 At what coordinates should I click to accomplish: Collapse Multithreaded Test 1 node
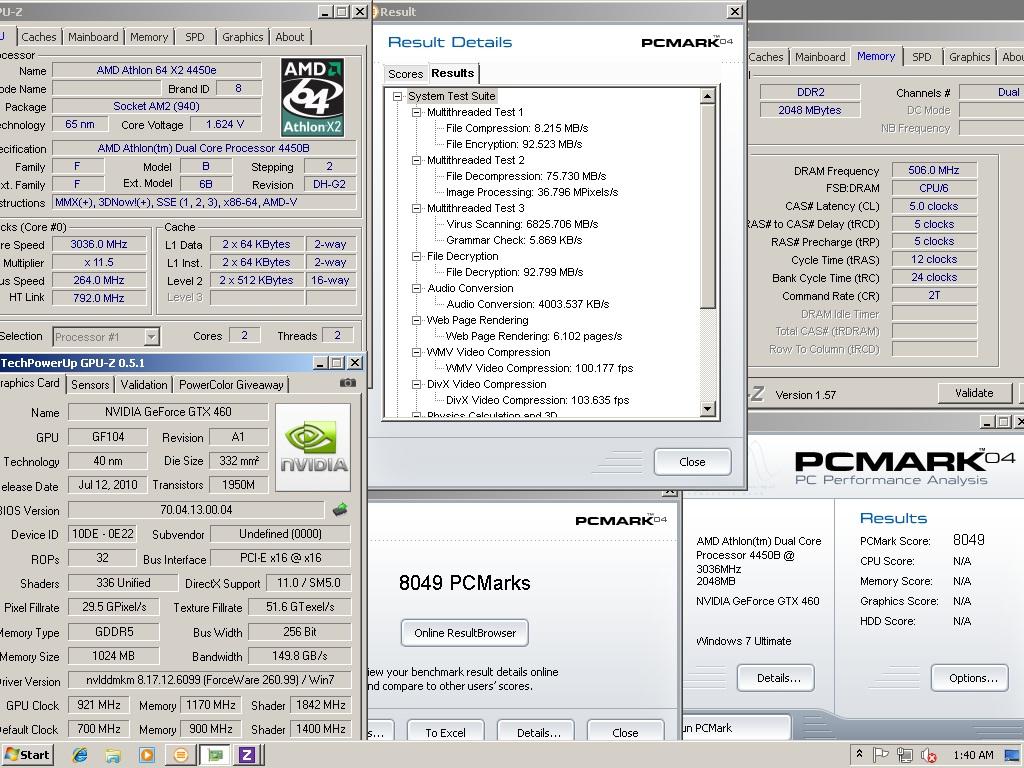coord(416,112)
